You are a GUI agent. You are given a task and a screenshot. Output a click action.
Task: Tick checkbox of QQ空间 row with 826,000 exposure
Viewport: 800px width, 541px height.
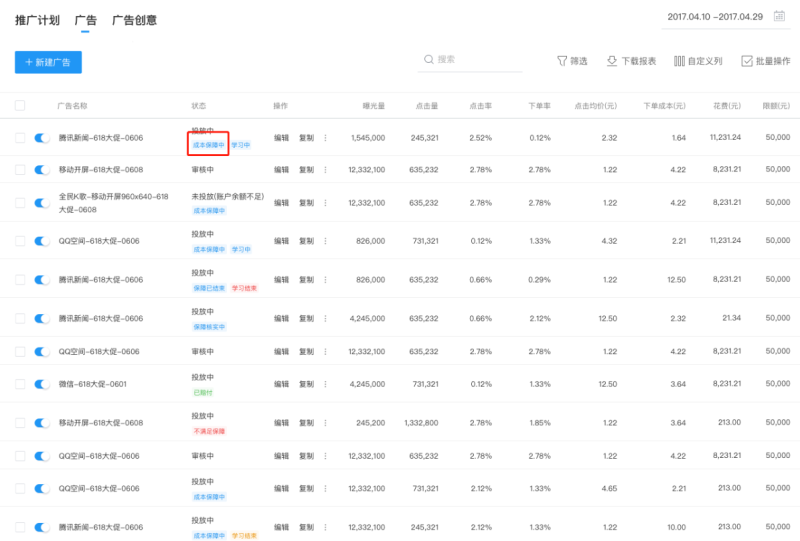click(x=20, y=241)
